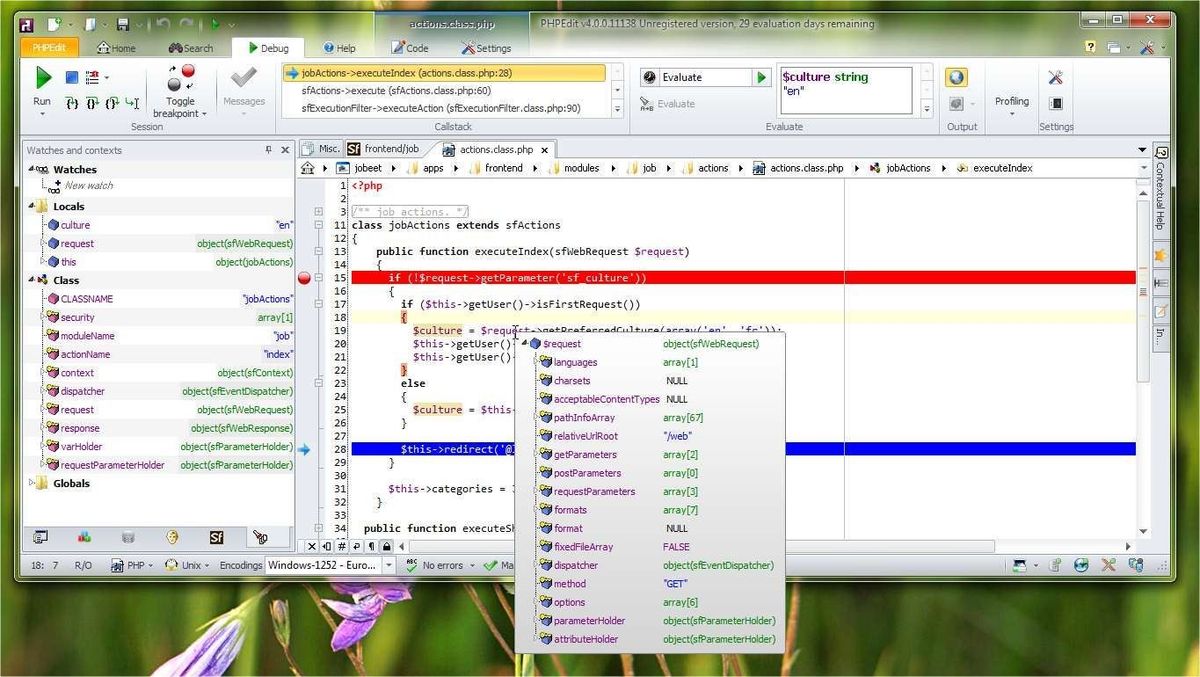Click inside the $culture evaluate result field
The image size is (1200, 677).
click(x=845, y=88)
